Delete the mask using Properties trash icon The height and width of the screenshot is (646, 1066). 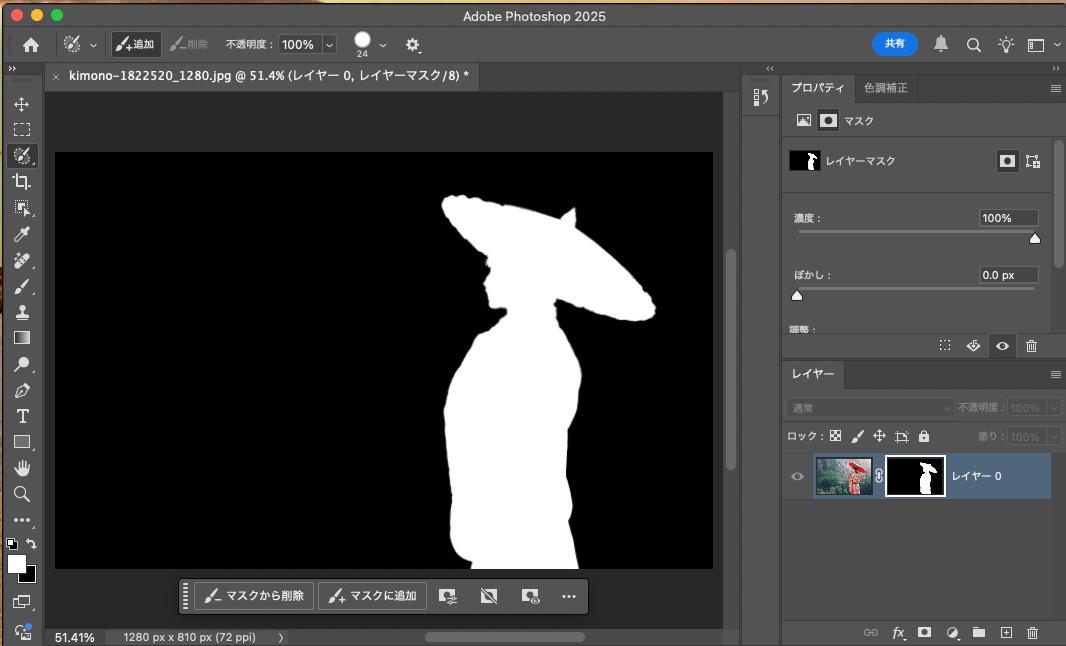(x=1031, y=346)
